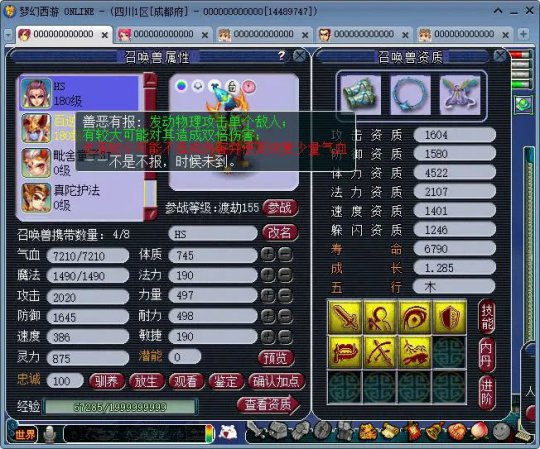This screenshot has width=540, height=449.
Task: Select the bracer armor equipment slot
Action: coord(360,95)
